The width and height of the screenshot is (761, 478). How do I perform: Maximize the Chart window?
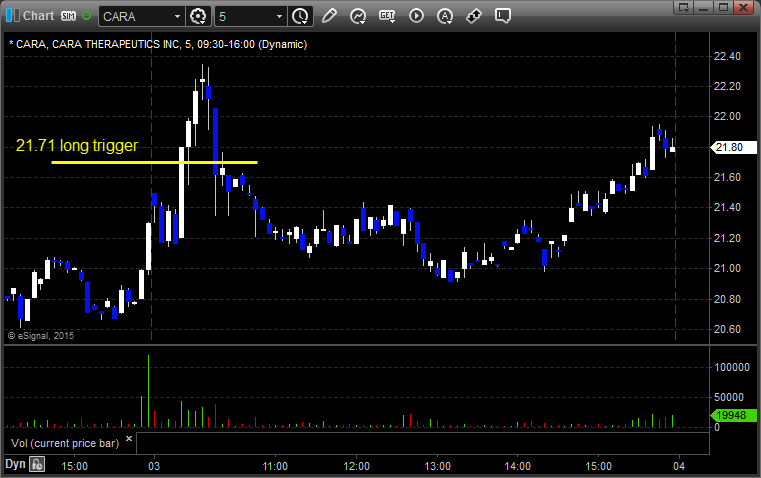pyautogui.click(x=723, y=7)
